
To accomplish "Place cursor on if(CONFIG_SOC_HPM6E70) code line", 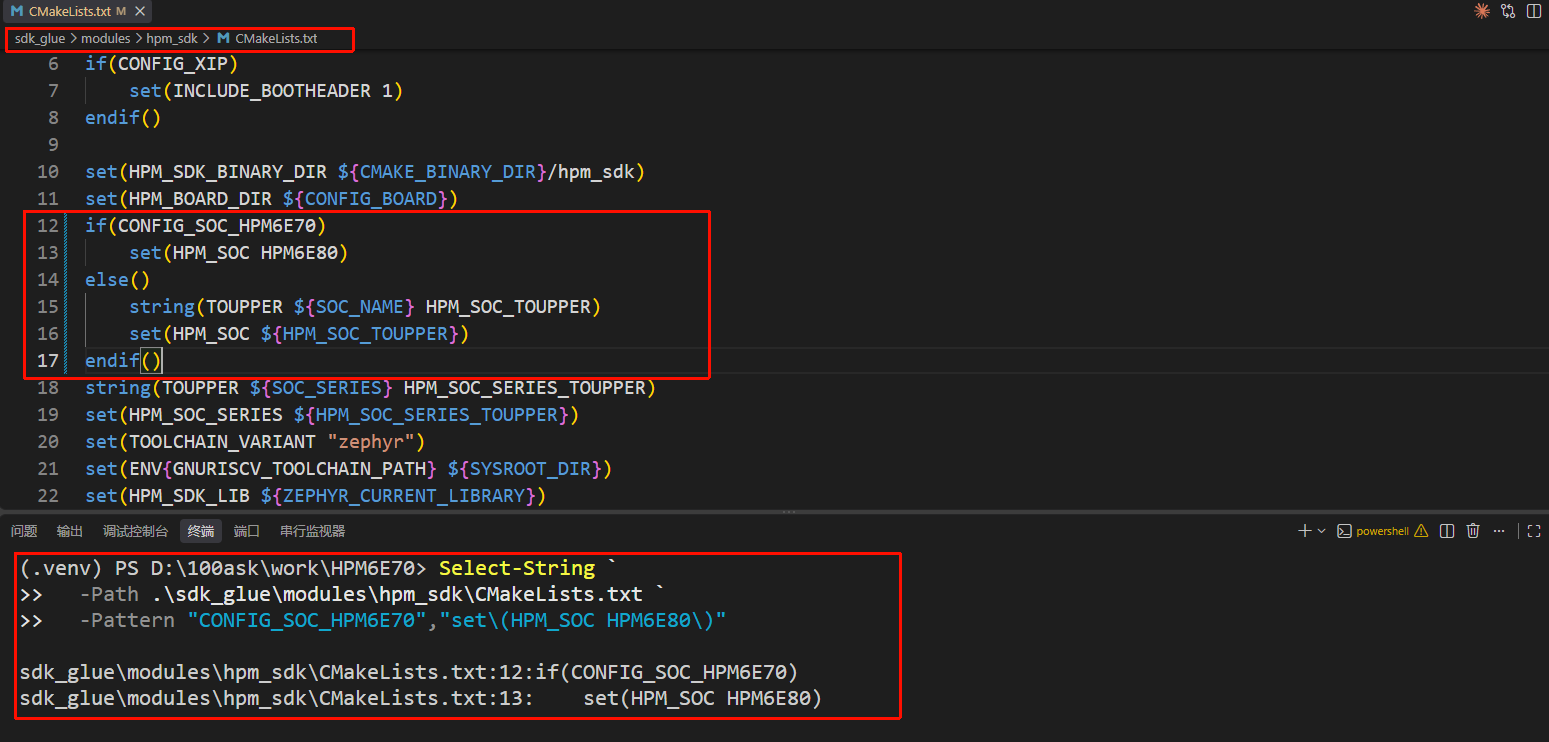I will (x=205, y=225).
